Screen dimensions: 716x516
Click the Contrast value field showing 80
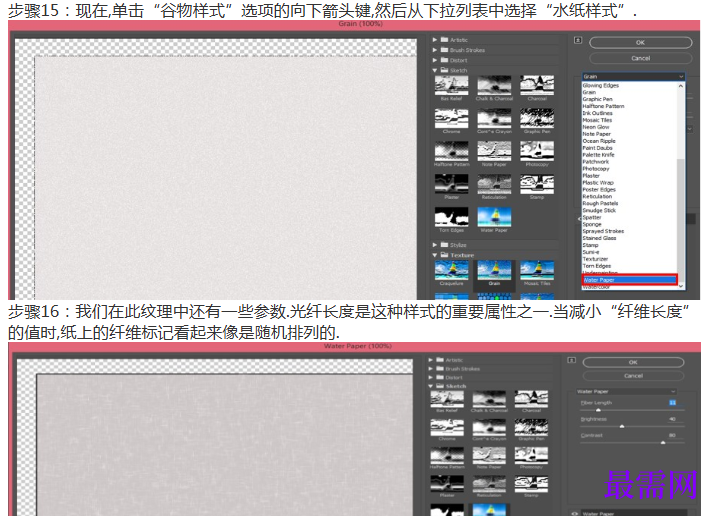tap(673, 435)
